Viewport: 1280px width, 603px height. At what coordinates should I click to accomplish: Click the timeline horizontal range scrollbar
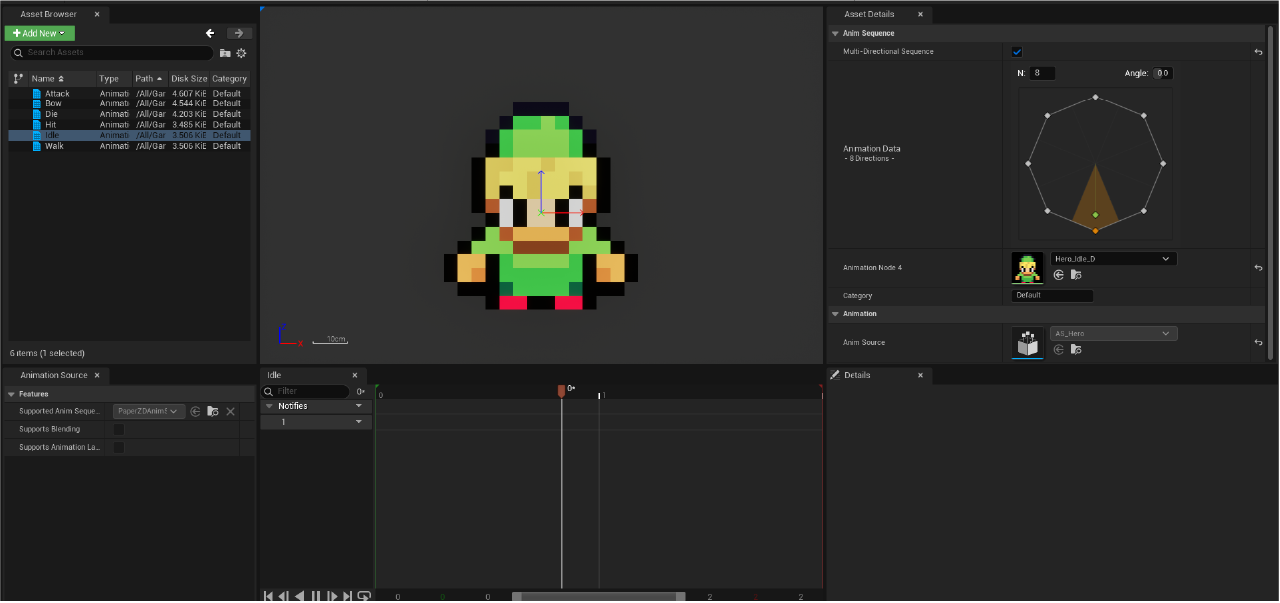click(x=599, y=597)
